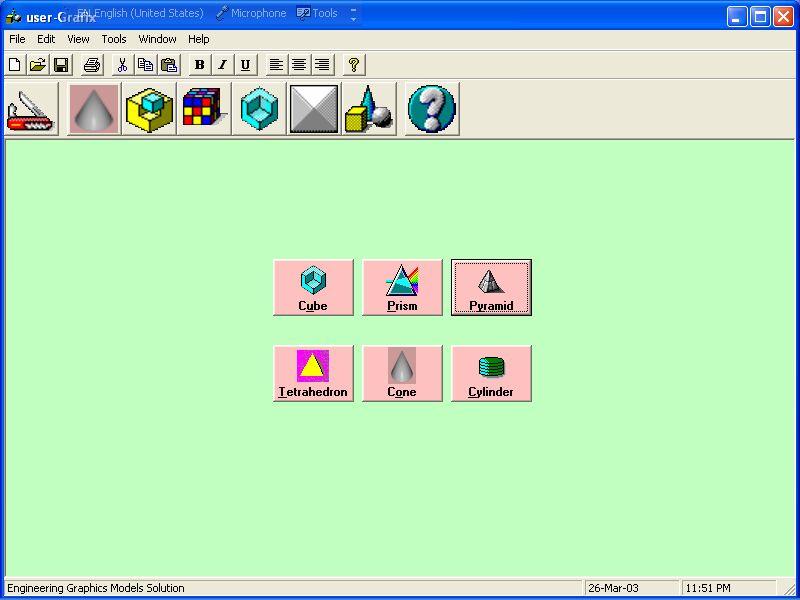Expand the language bar options arrow
Screen dimensions: 800x600
pyautogui.click(x=353, y=14)
